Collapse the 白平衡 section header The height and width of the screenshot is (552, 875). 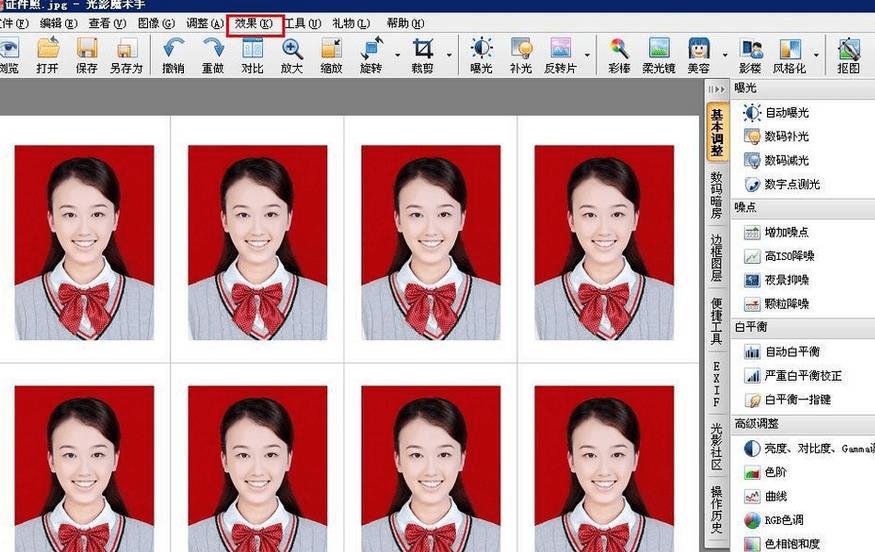(x=803, y=327)
